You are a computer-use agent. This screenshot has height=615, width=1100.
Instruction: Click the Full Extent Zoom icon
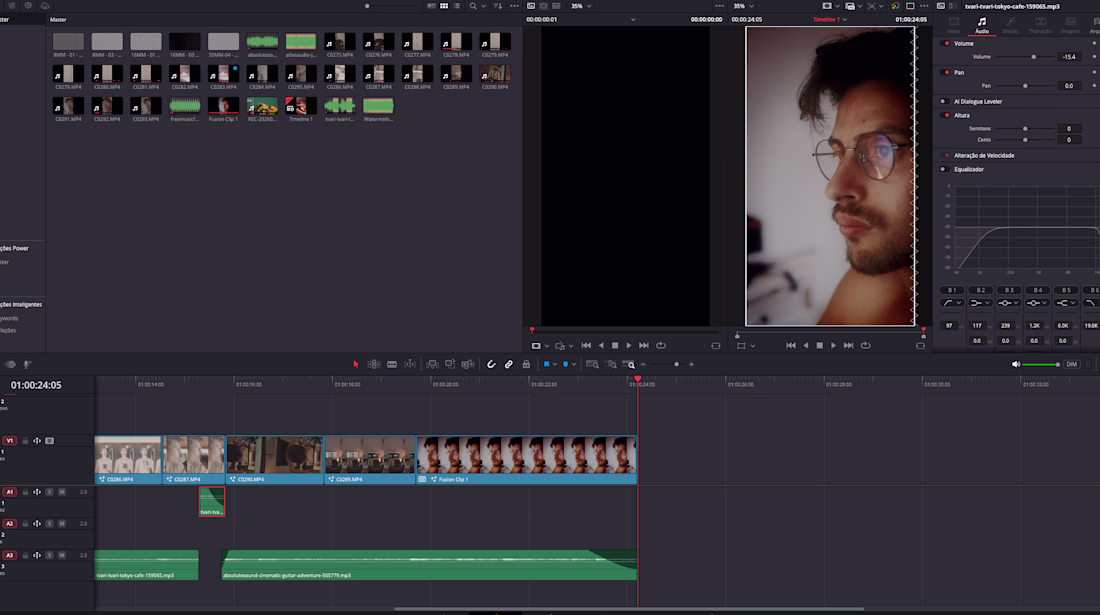click(x=592, y=365)
